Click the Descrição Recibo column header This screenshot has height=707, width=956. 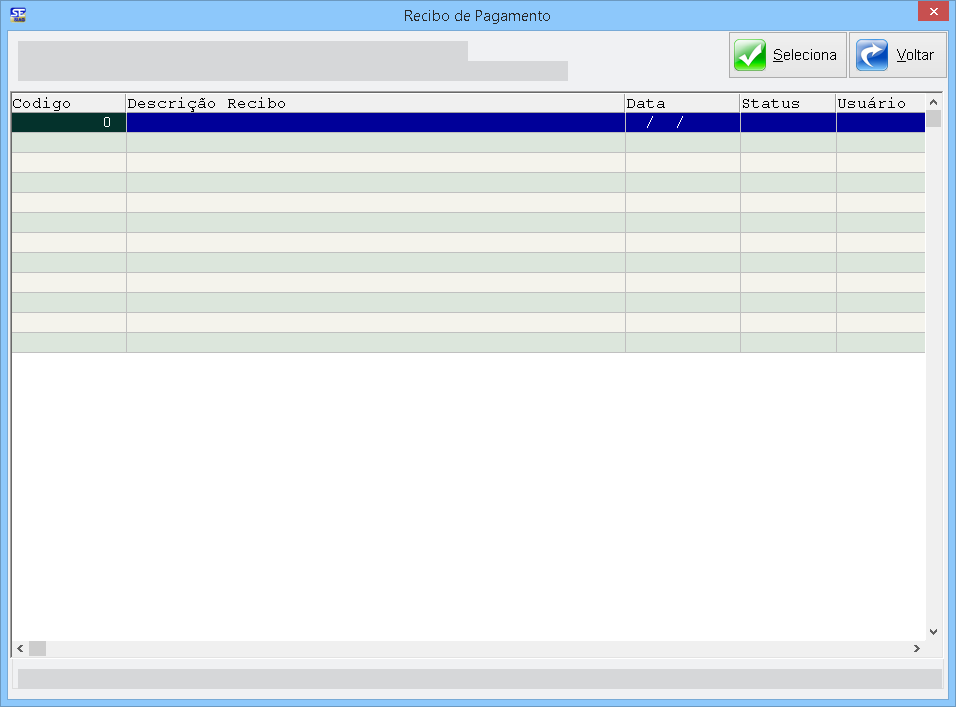pos(375,103)
